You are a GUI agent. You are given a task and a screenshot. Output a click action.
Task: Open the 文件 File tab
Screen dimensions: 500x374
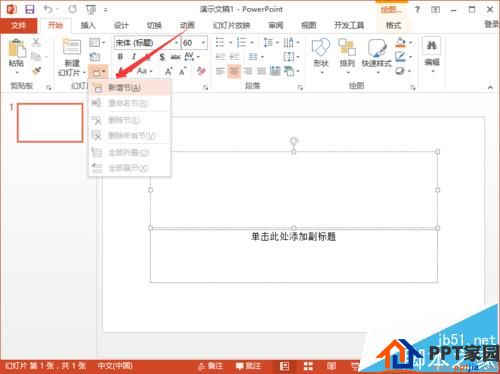[18, 25]
